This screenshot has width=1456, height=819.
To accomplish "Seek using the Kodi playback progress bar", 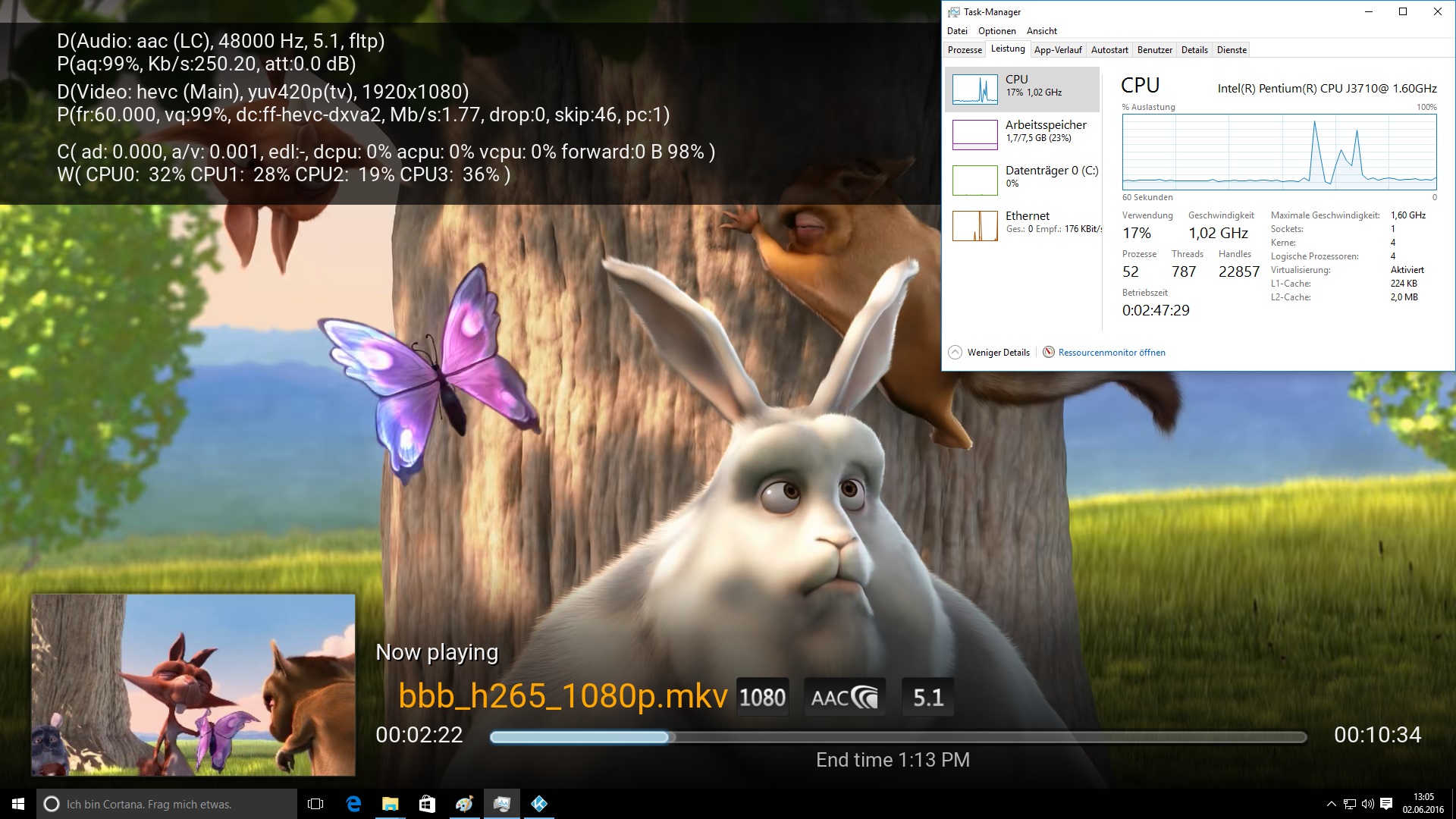I will click(899, 737).
